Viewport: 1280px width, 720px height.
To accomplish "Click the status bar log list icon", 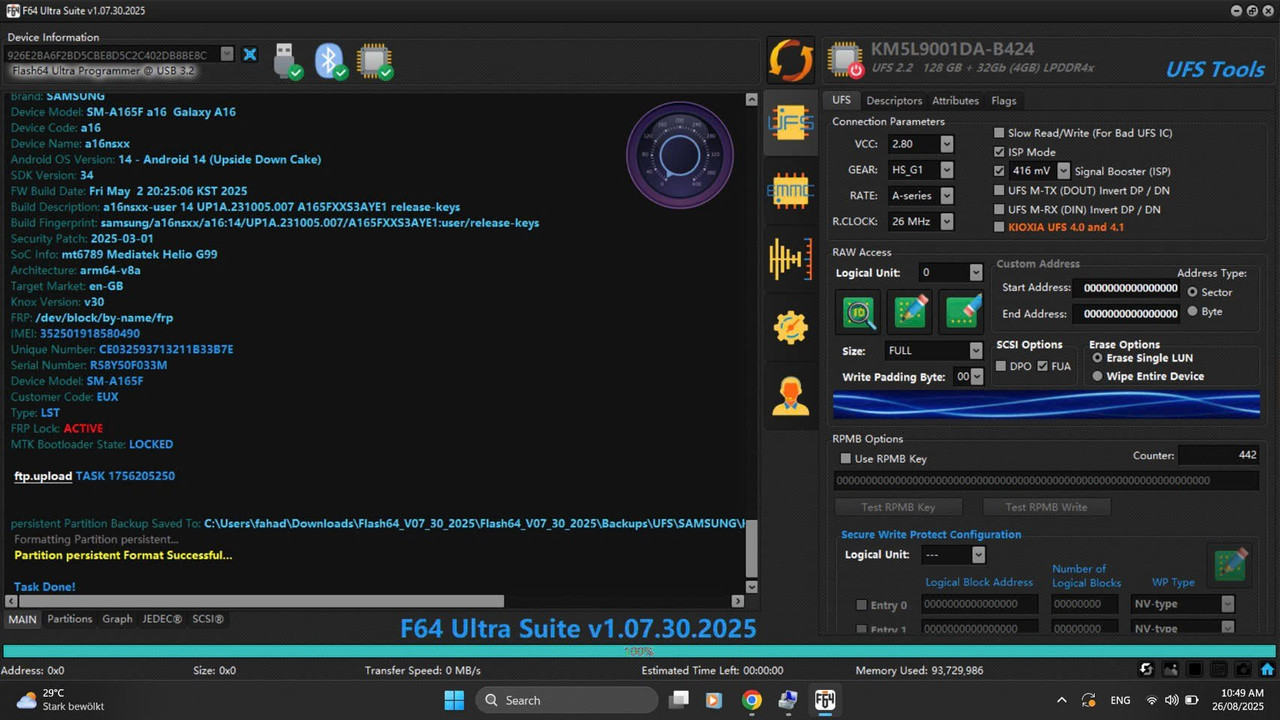I will pos(1219,670).
